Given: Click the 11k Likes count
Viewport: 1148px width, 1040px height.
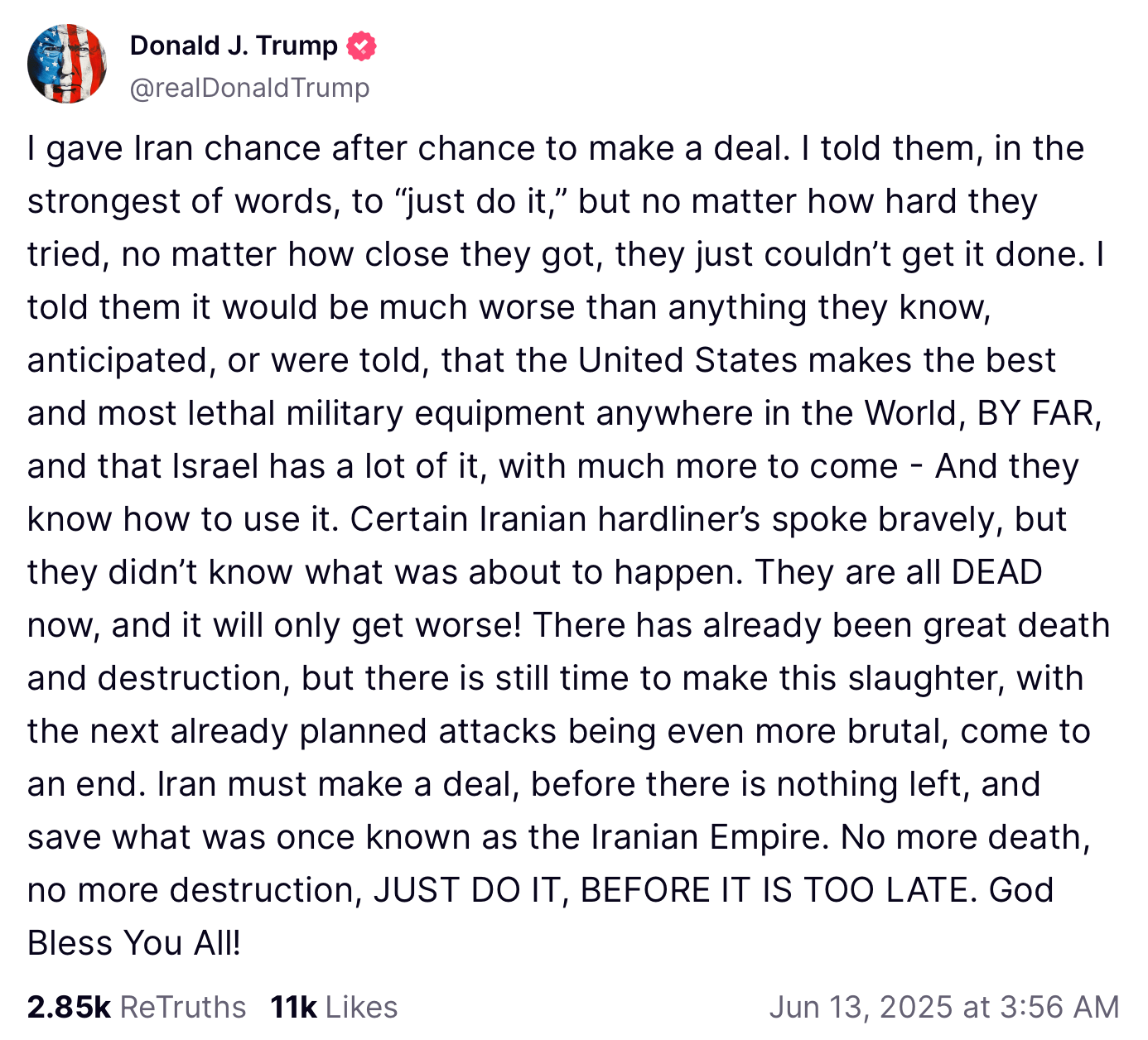Looking at the screenshot, I should pos(293,1007).
